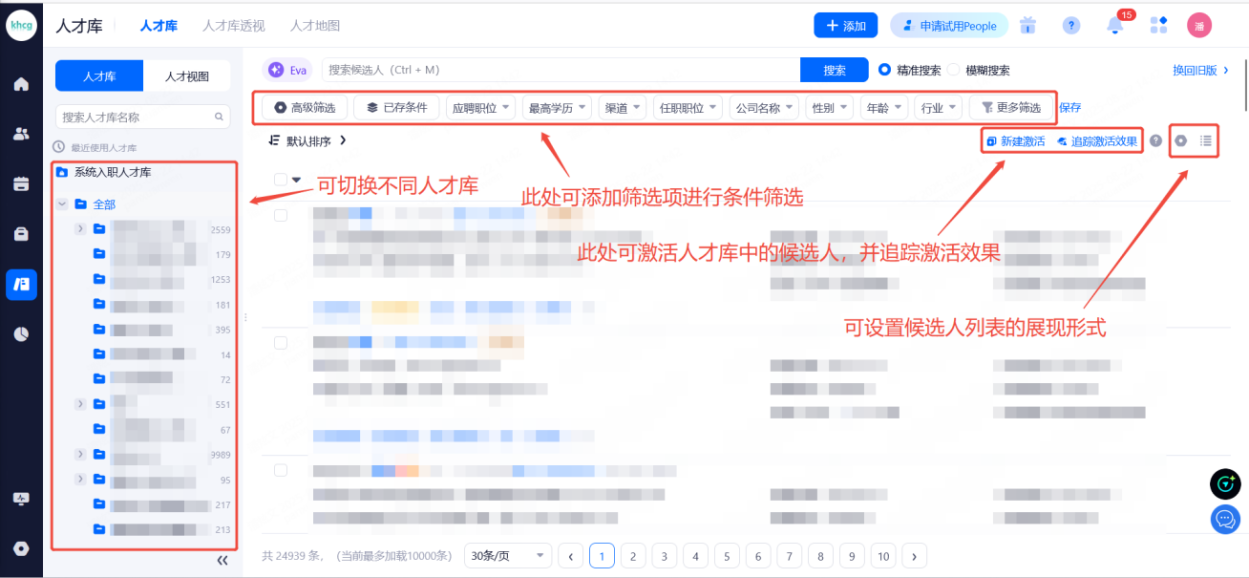Open the apps grid icon in header
This screenshot has width=1249, height=578.
(x=1159, y=26)
